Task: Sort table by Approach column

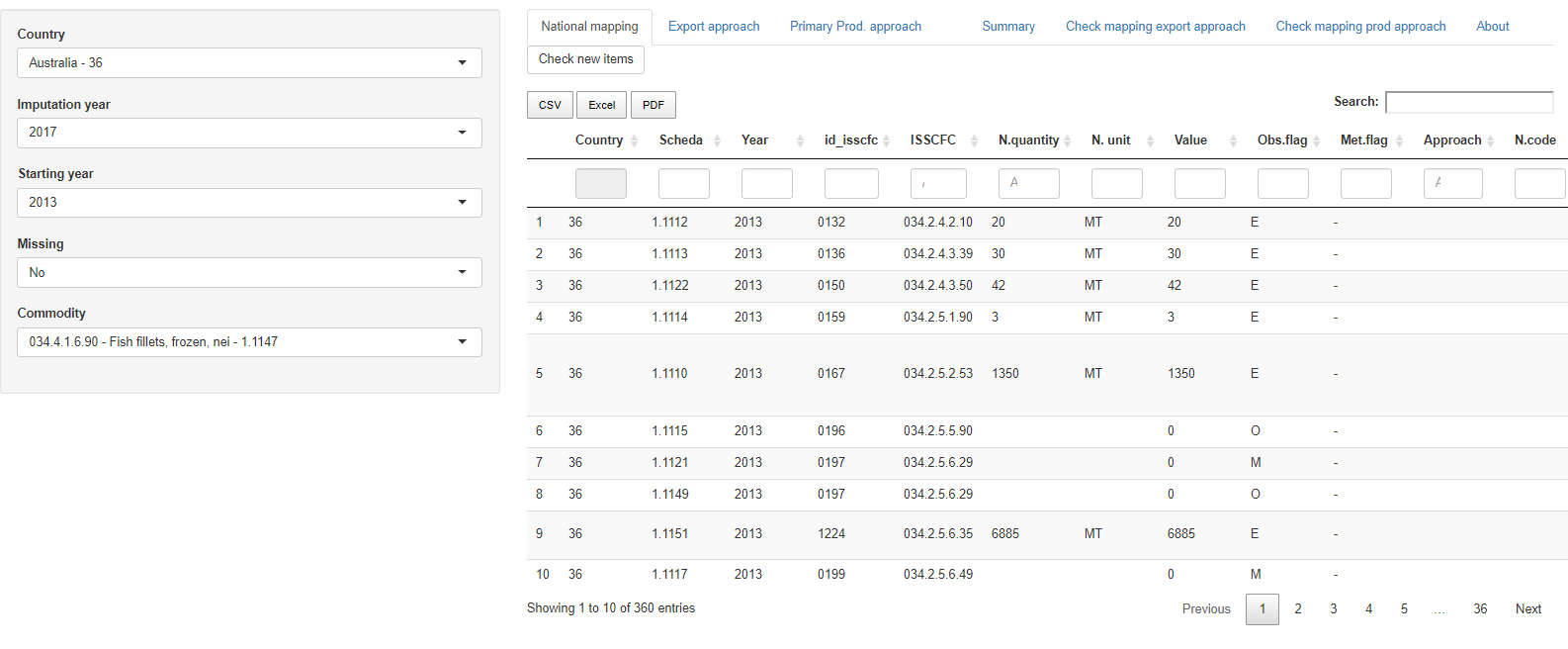Action: pyautogui.click(x=1452, y=140)
